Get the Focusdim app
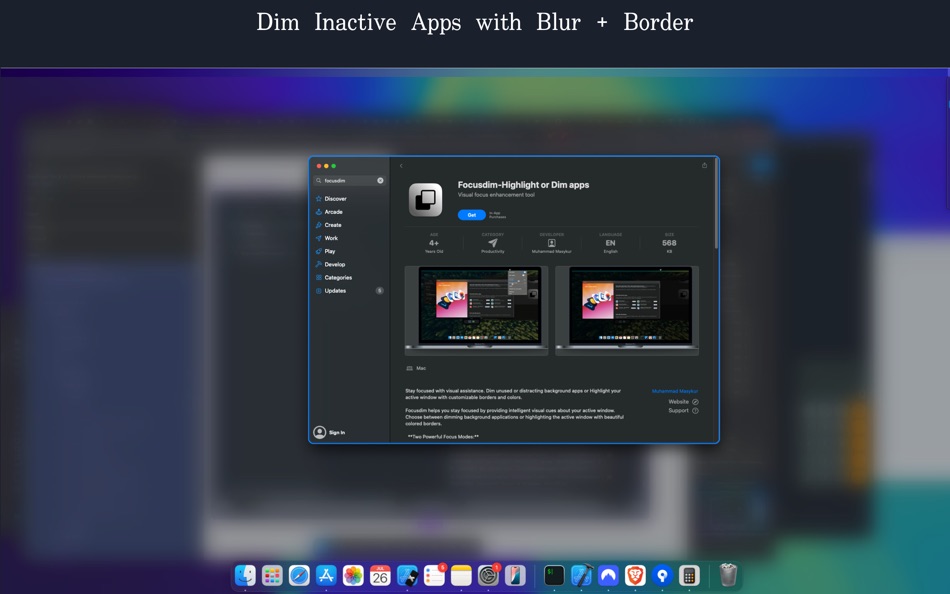The image size is (950, 594). (471, 215)
